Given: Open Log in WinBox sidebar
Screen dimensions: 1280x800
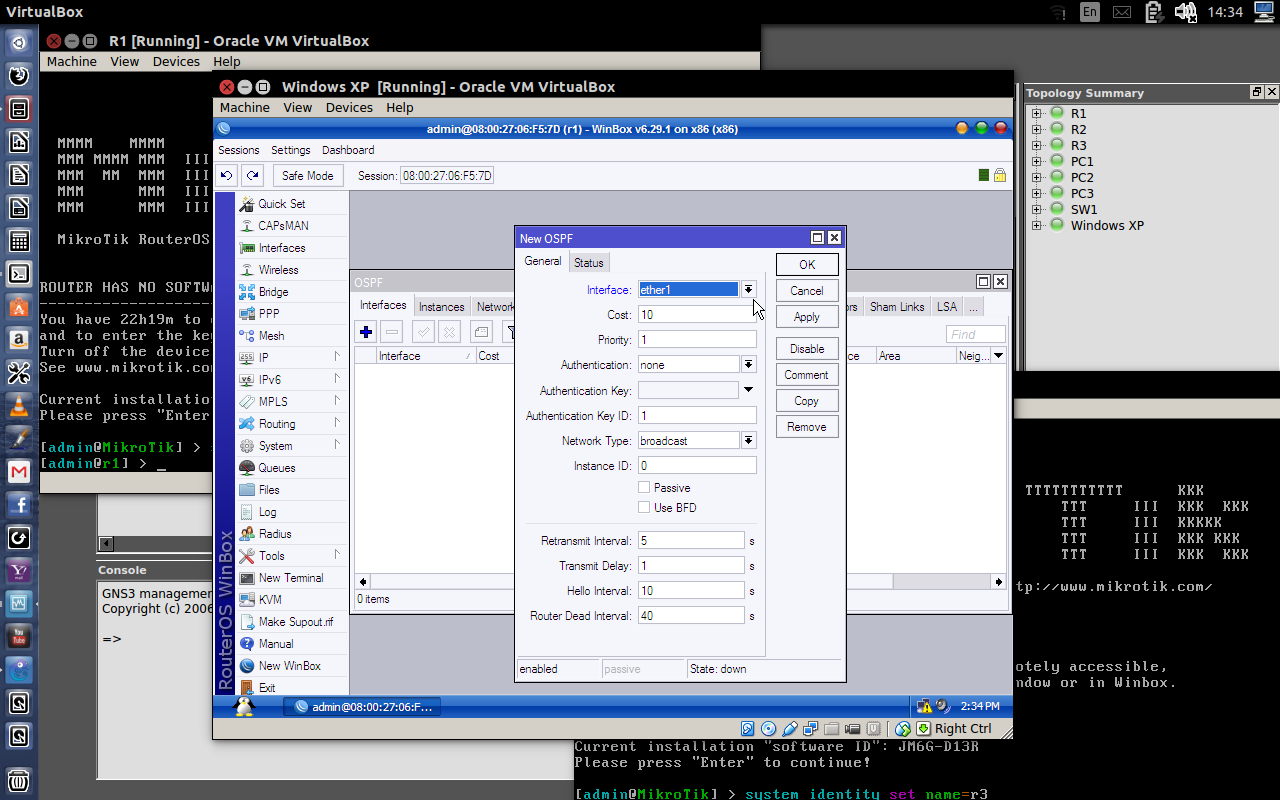Looking at the screenshot, I should pyautogui.click(x=267, y=512).
